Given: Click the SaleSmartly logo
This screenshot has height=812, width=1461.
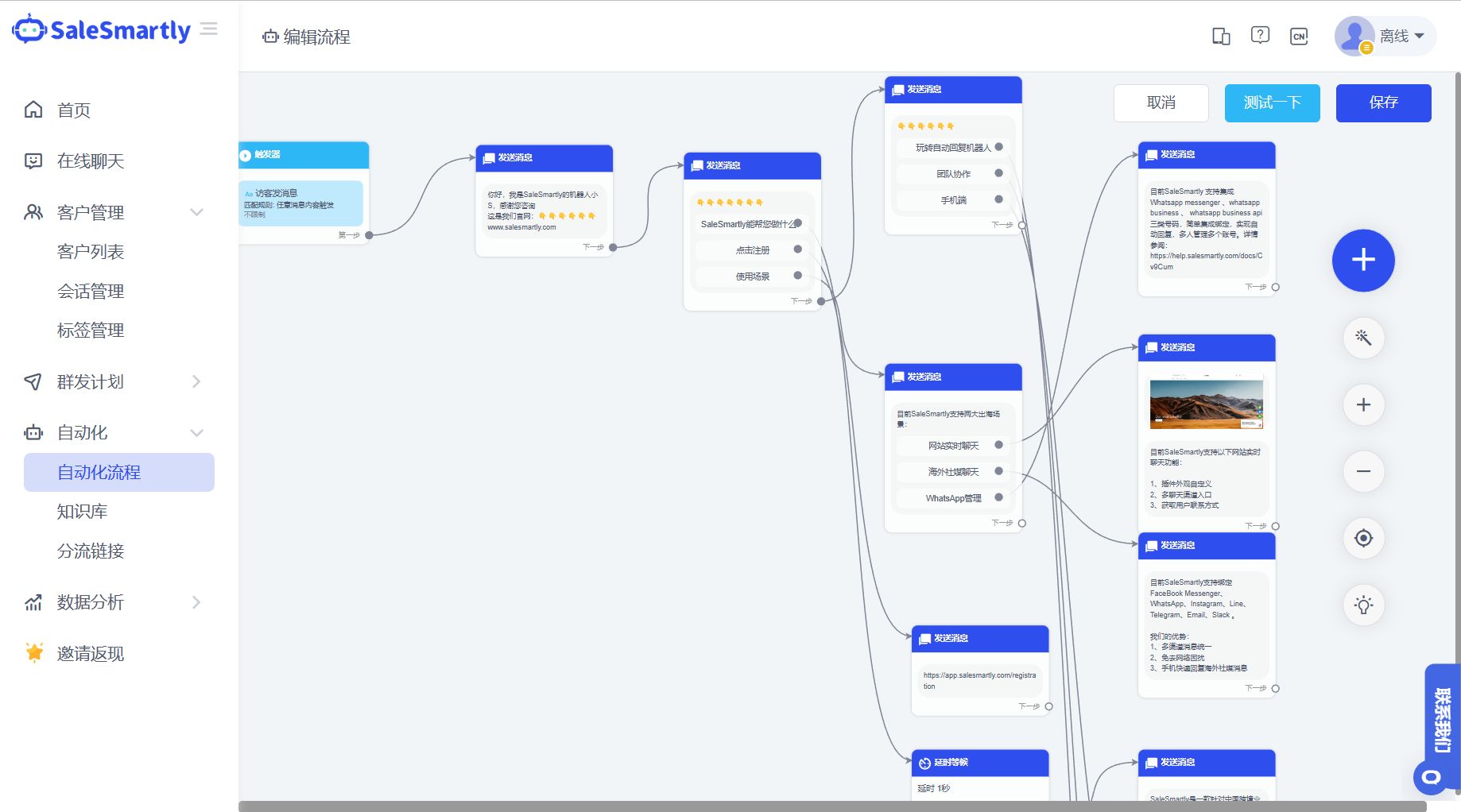Looking at the screenshot, I should pyautogui.click(x=101, y=29).
